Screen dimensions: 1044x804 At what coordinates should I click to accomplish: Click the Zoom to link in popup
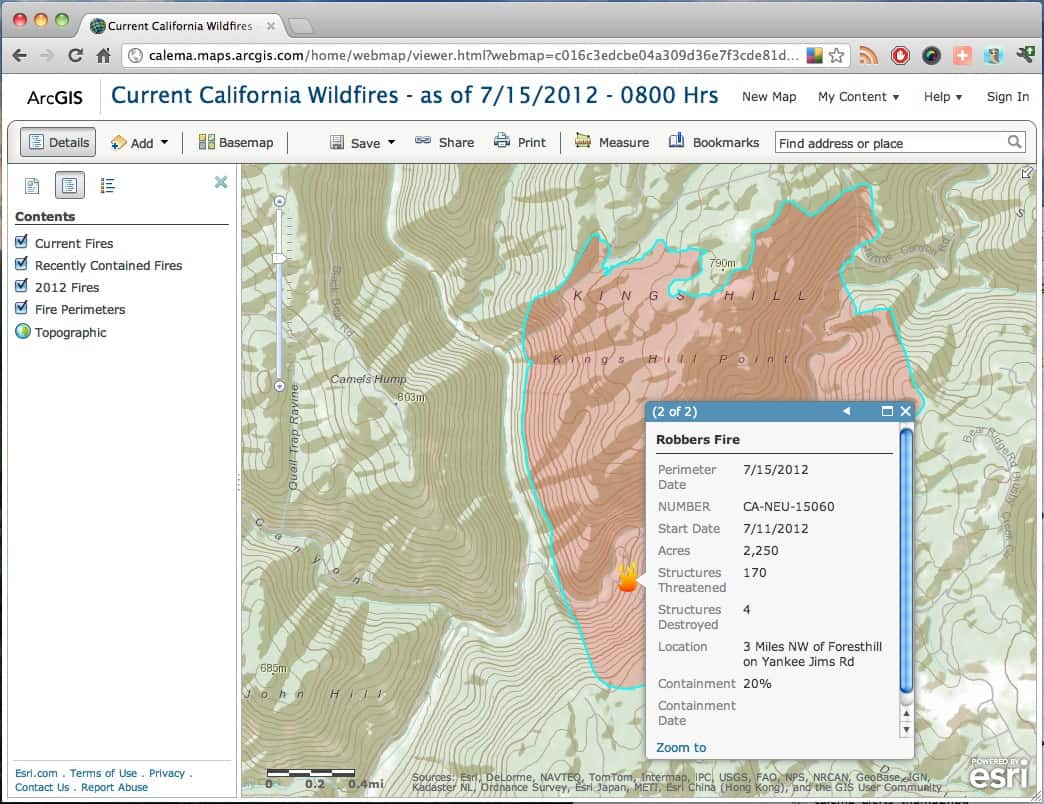pyautogui.click(x=681, y=747)
